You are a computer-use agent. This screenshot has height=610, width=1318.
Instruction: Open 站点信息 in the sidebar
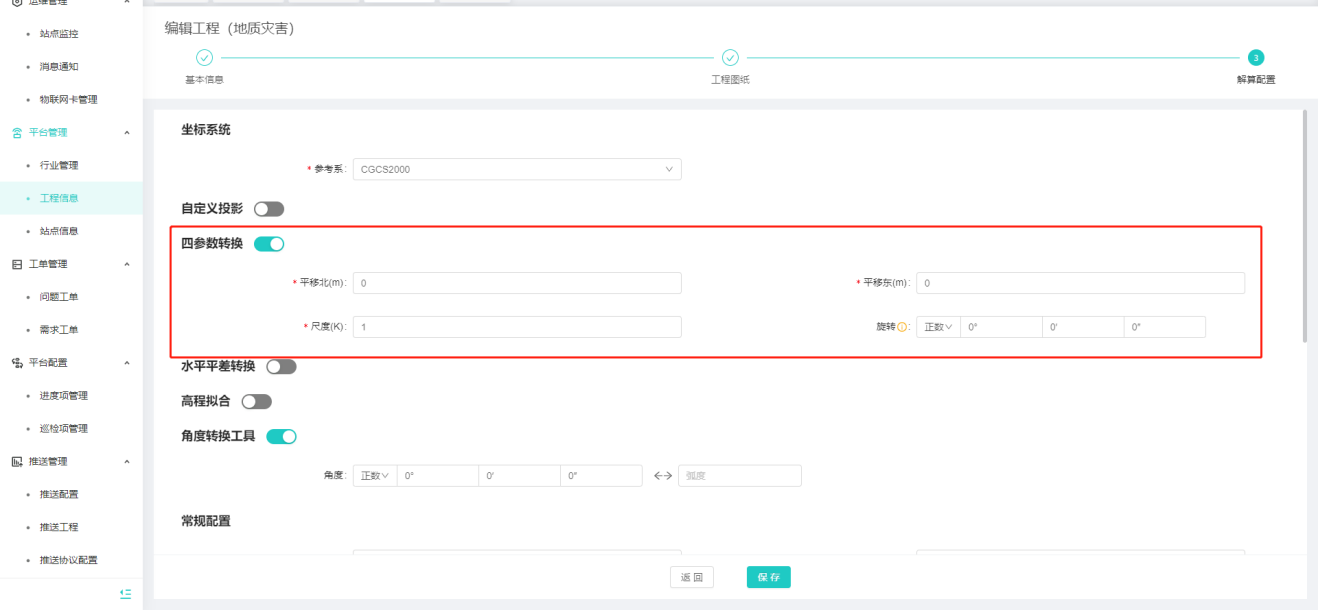coord(59,231)
